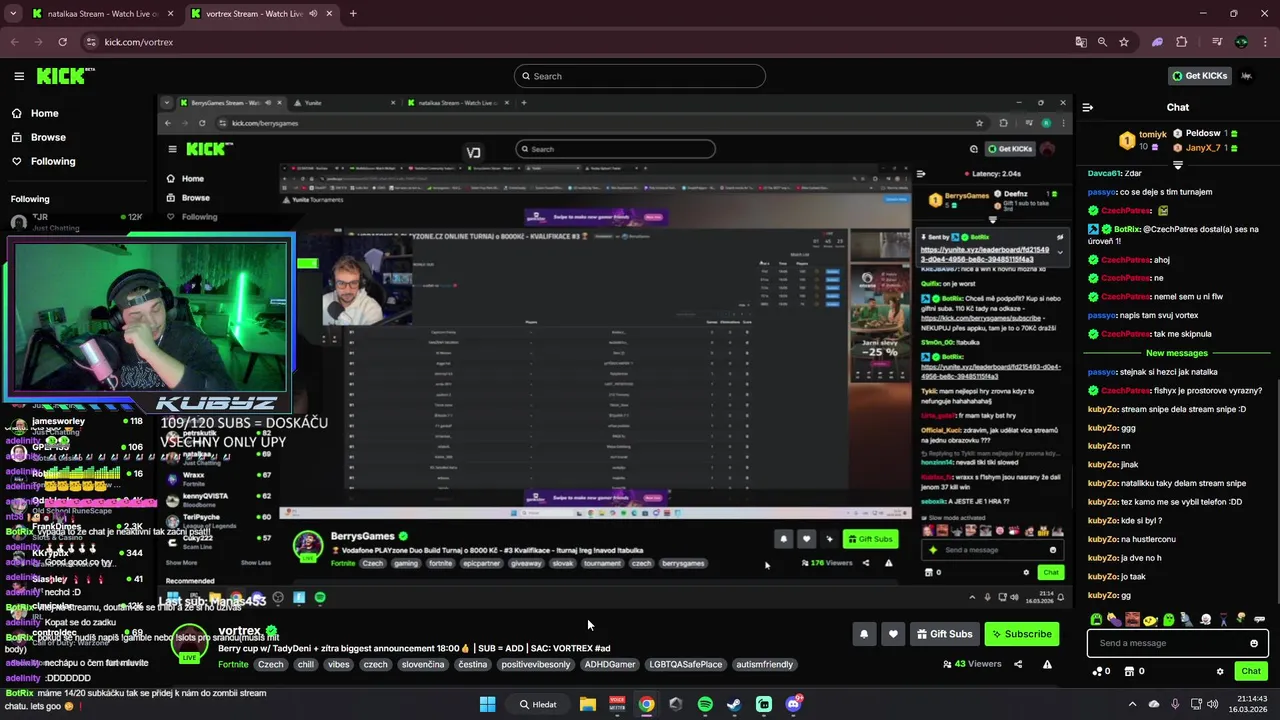Click the green alien chat emote
Image resolution: width=1280 pixels, height=720 pixels.
tap(1096, 620)
